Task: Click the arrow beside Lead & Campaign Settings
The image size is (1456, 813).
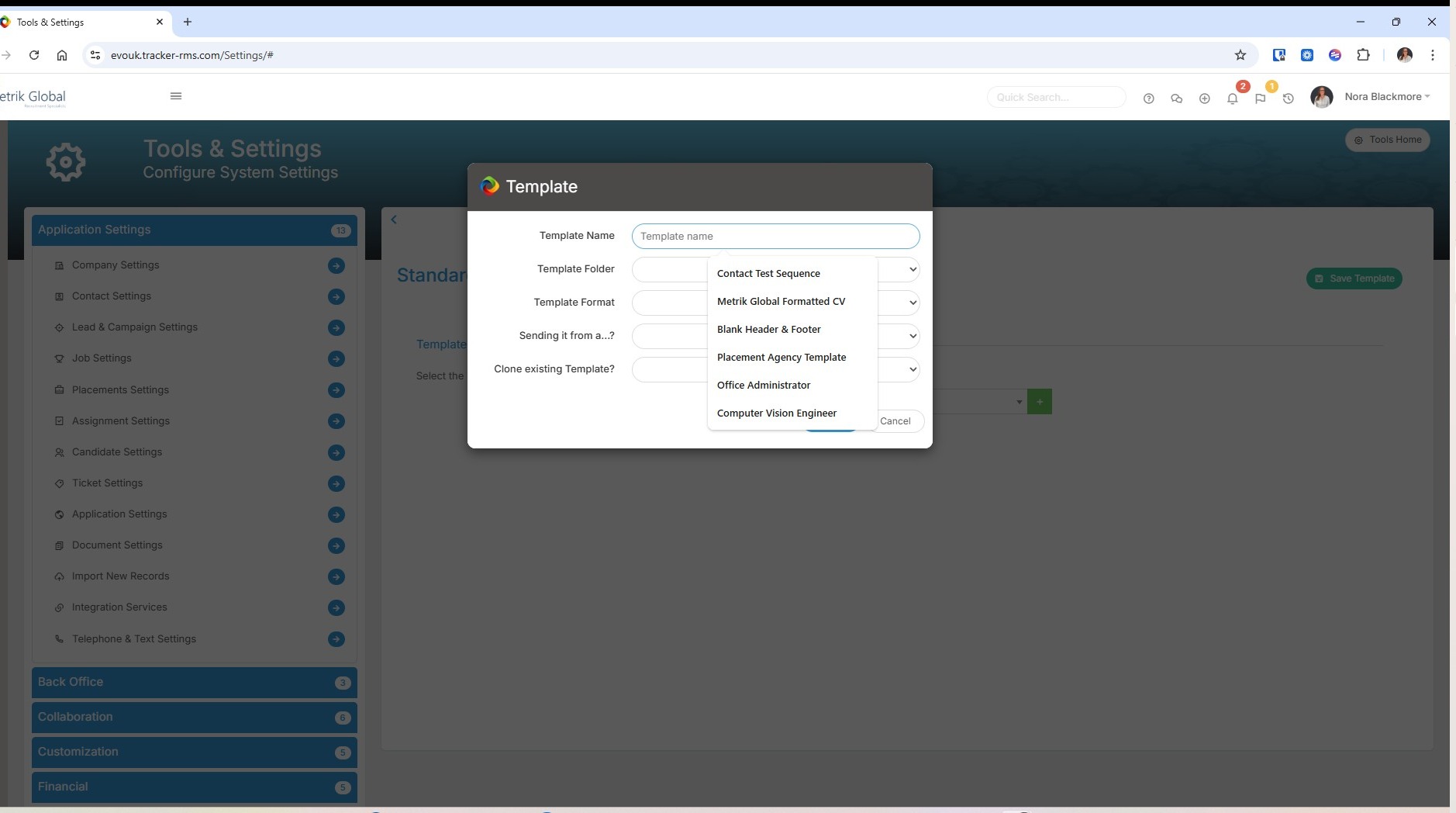Action: click(336, 327)
